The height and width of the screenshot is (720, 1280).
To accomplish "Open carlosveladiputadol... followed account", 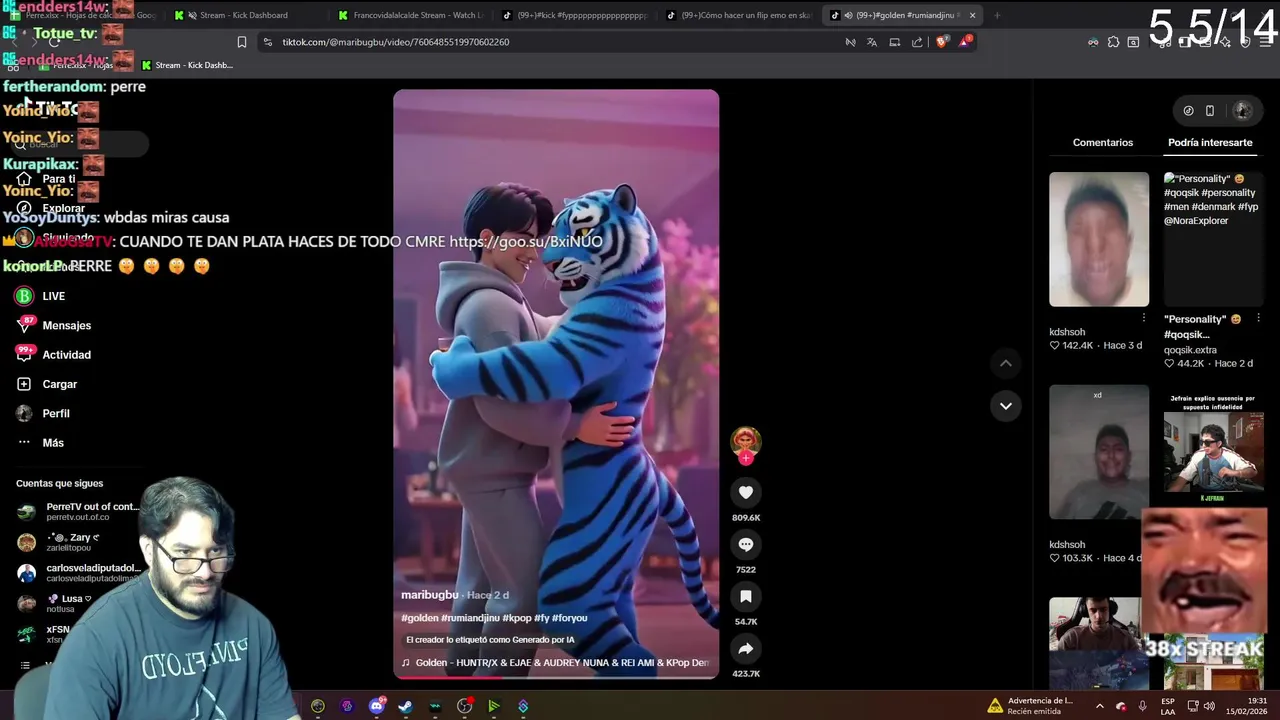I will (78, 573).
